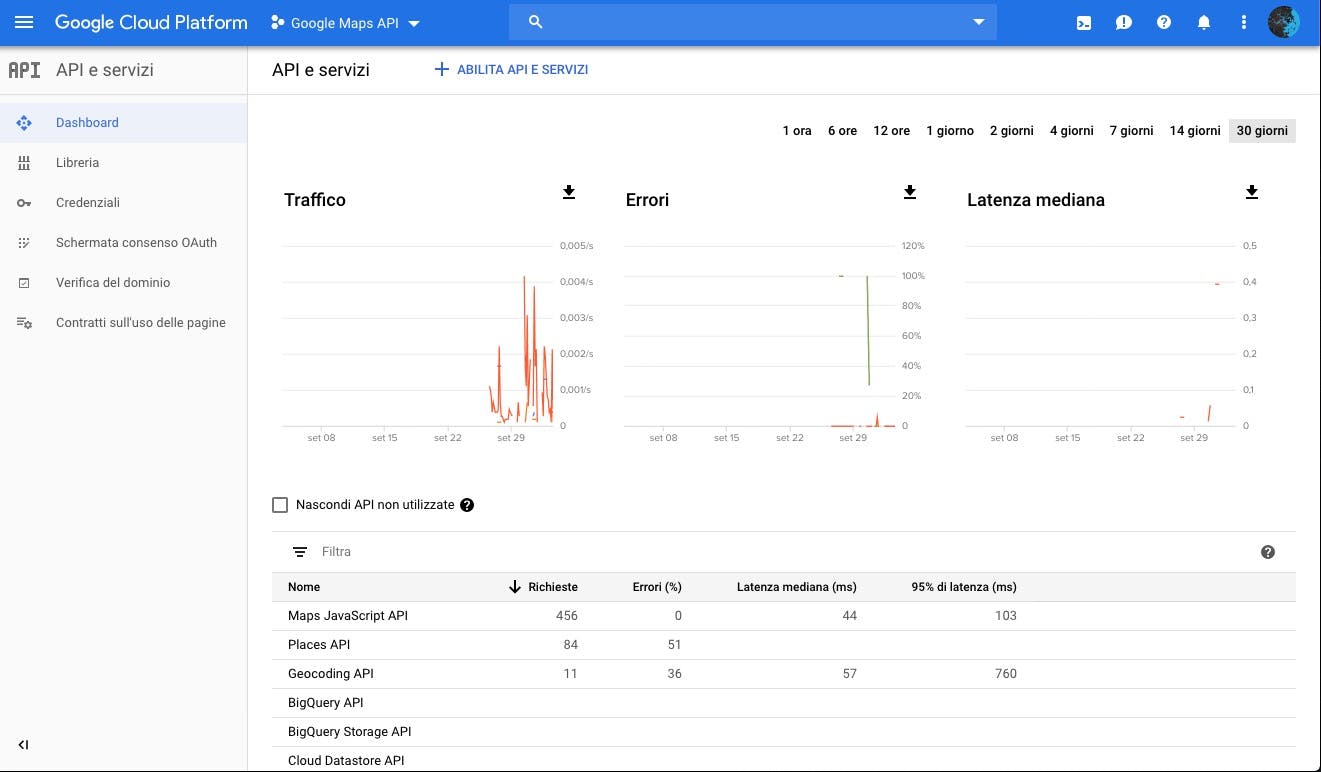The image size is (1321, 772).
Task: Open the help icon in the top bar
Action: (x=1164, y=22)
